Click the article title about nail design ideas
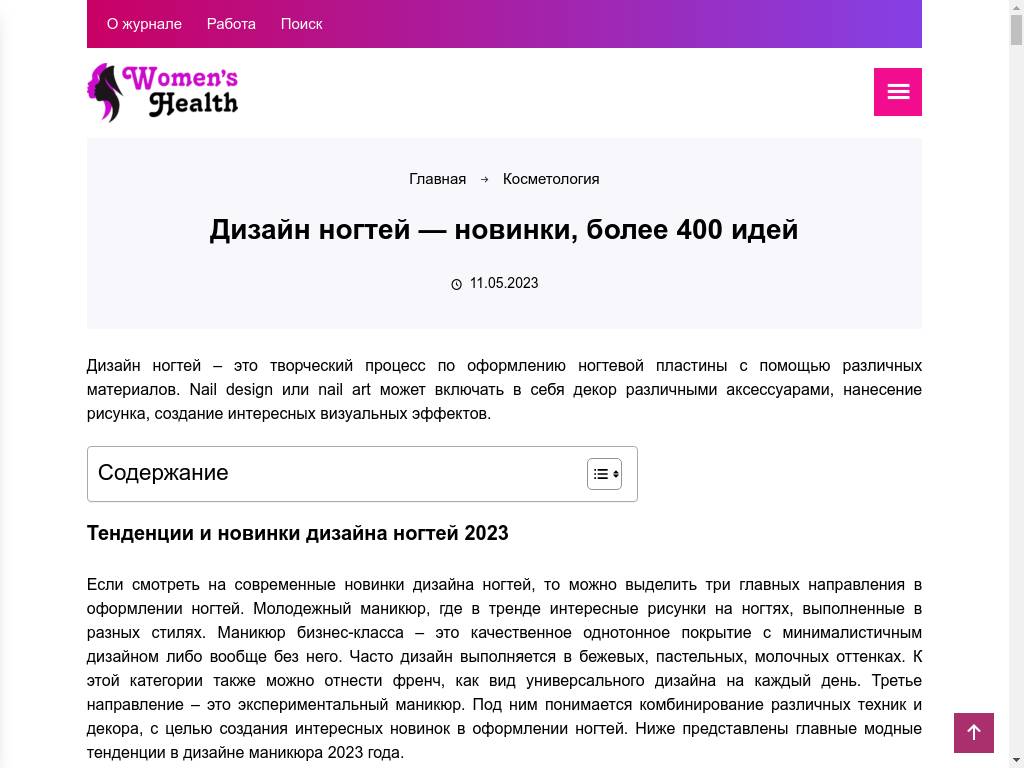 coord(503,229)
